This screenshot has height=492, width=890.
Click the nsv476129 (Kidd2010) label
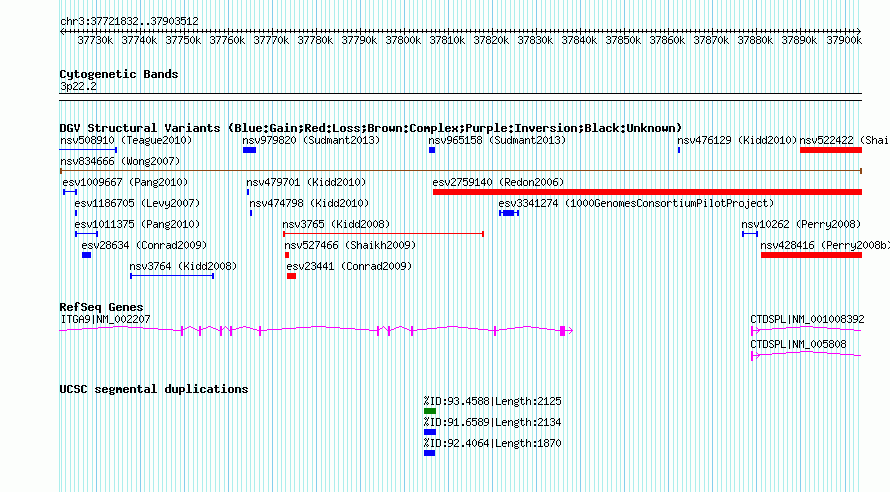737,140
